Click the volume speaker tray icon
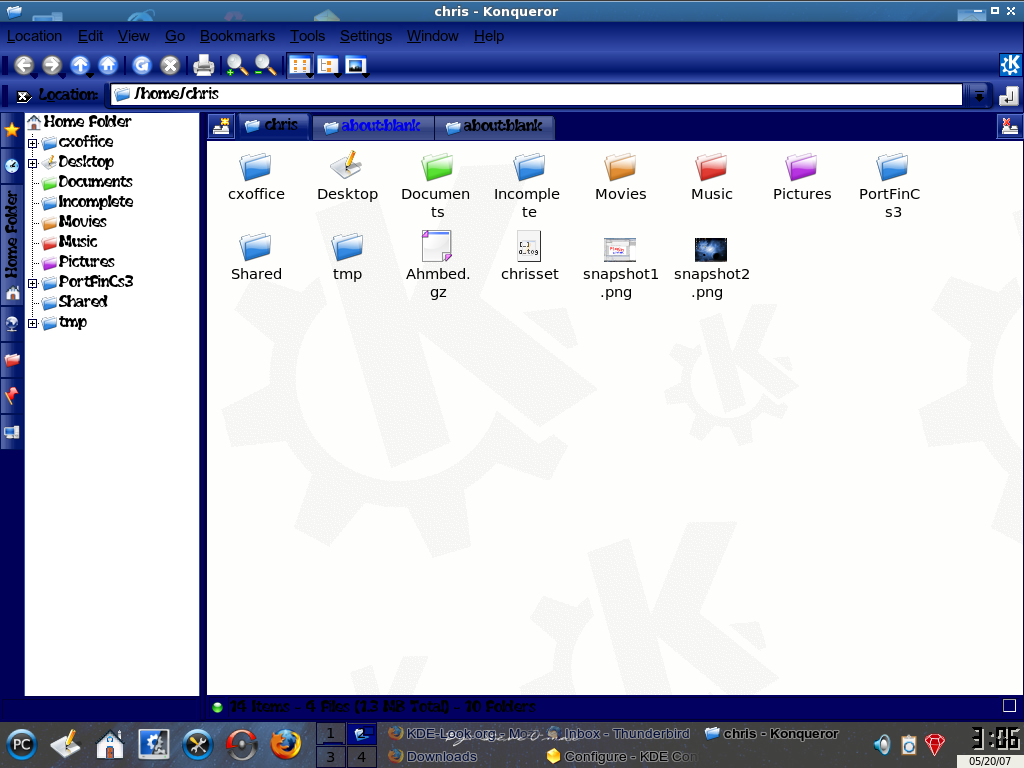Screen dimensions: 1024x768 pos(882,744)
